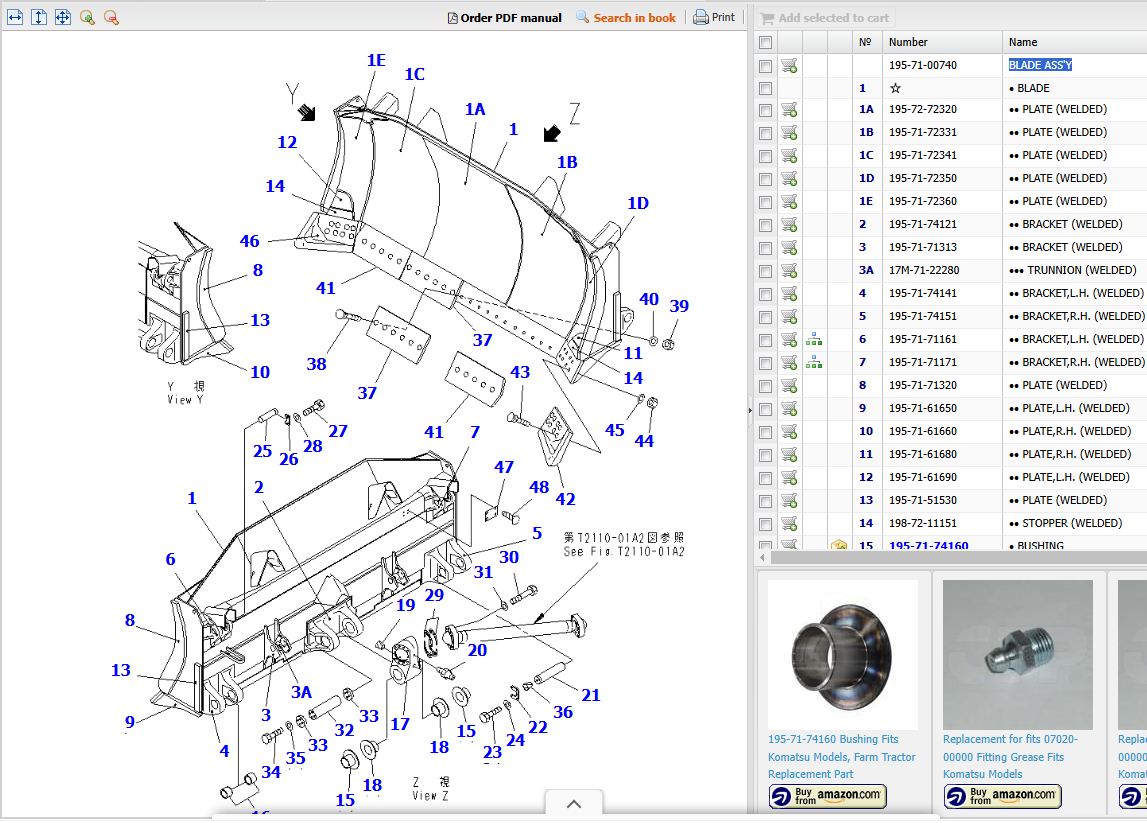
Task: Click Add selected to cart
Action: [x=824, y=18]
